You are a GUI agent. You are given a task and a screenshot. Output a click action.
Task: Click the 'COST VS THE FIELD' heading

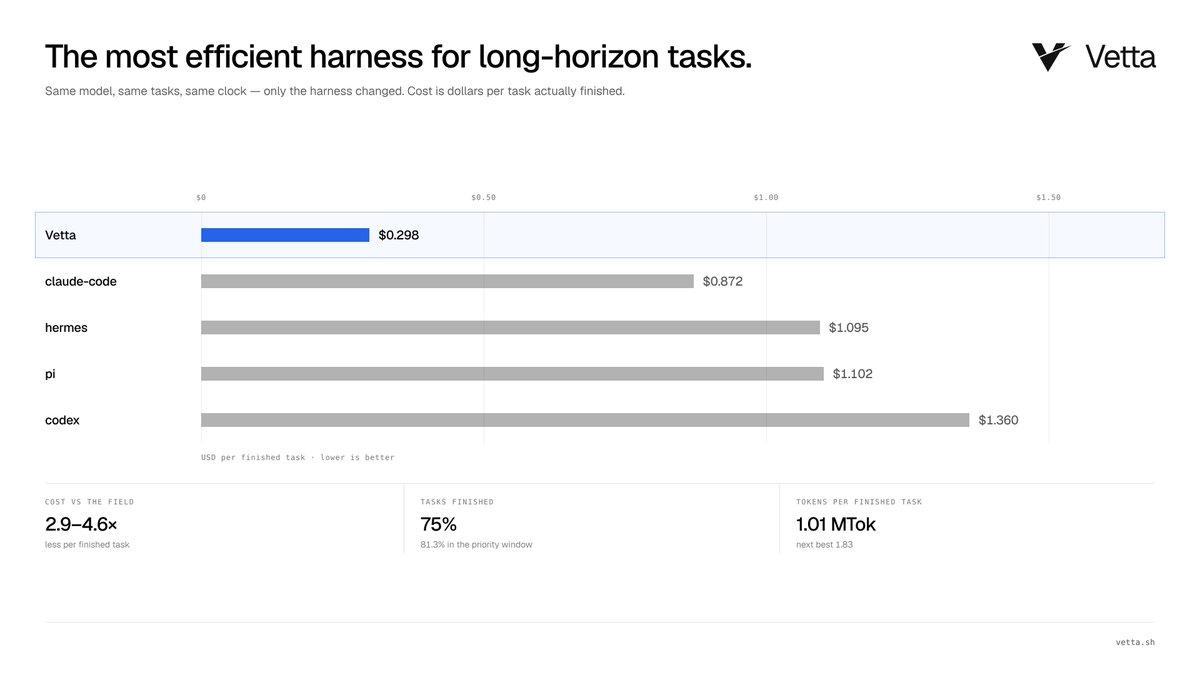point(89,502)
